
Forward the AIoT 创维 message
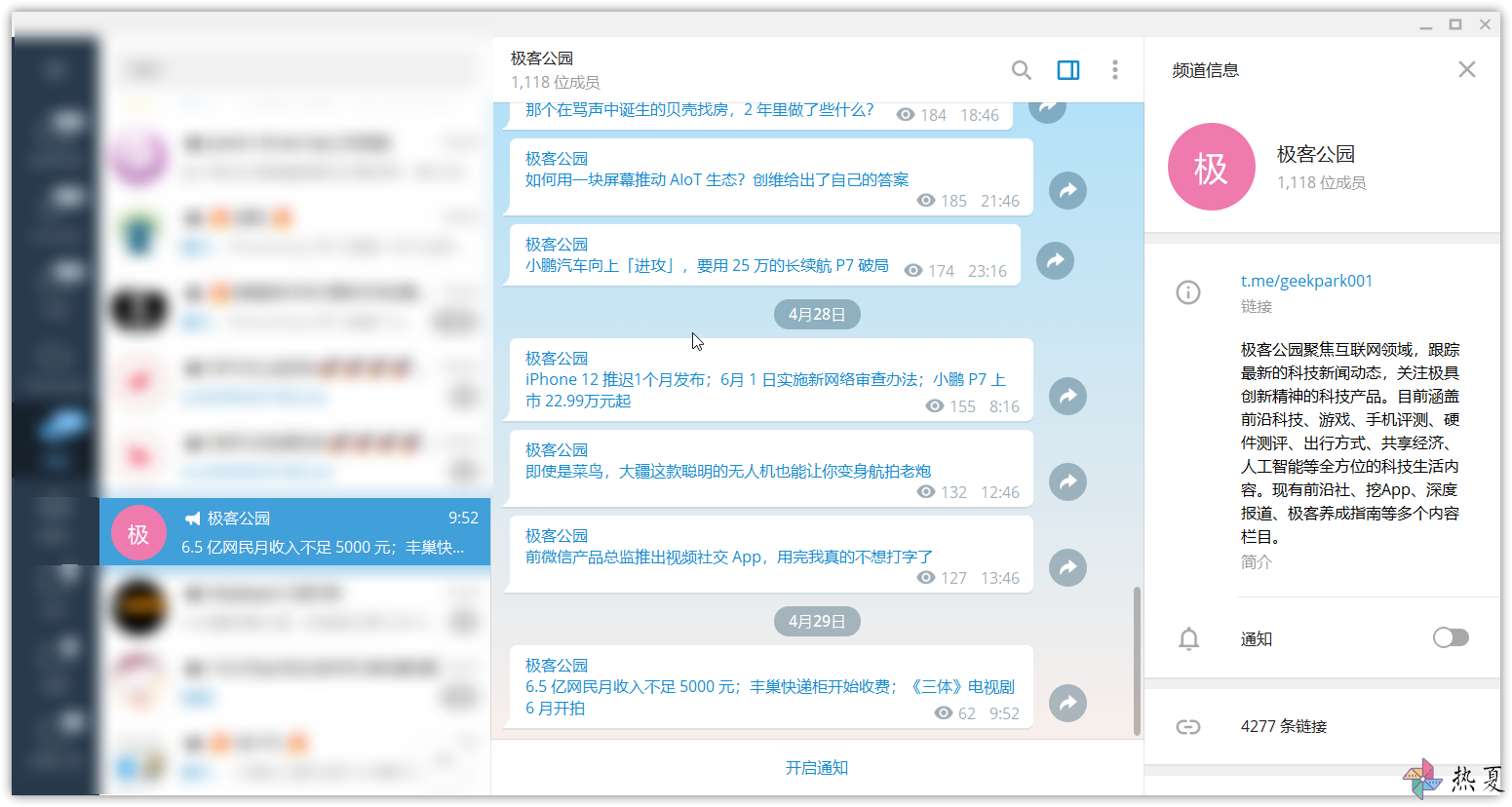coord(1067,190)
